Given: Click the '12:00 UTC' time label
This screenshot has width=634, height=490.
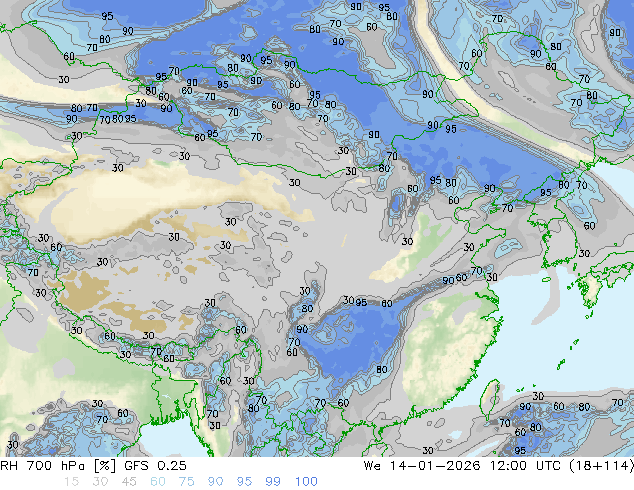Looking at the screenshot, I should coord(525,466).
